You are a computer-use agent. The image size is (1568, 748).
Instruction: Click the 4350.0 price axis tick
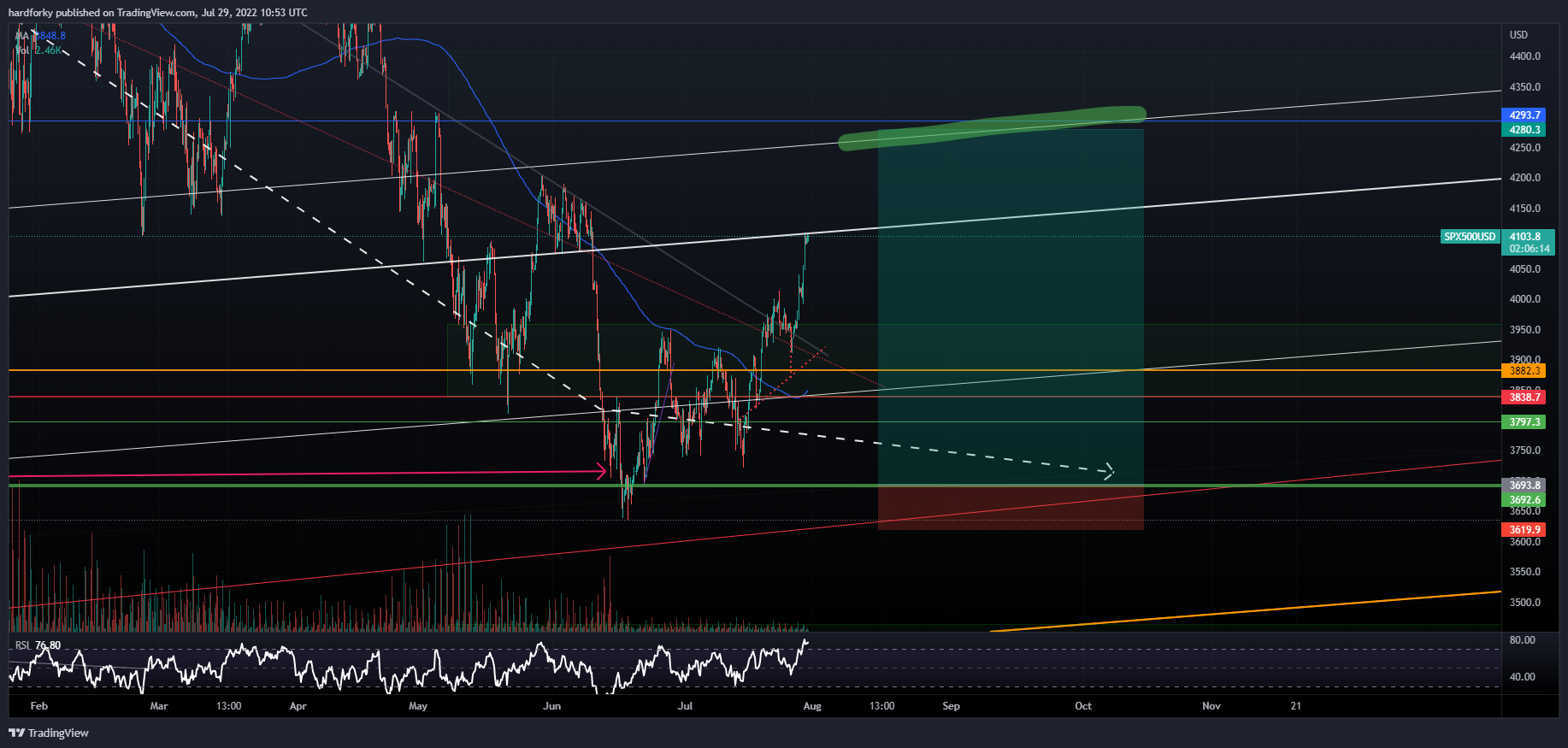1525,87
